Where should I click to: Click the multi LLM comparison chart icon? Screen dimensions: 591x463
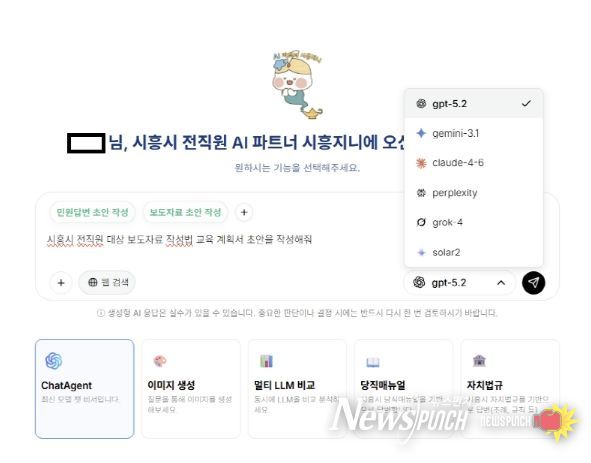[266, 361]
